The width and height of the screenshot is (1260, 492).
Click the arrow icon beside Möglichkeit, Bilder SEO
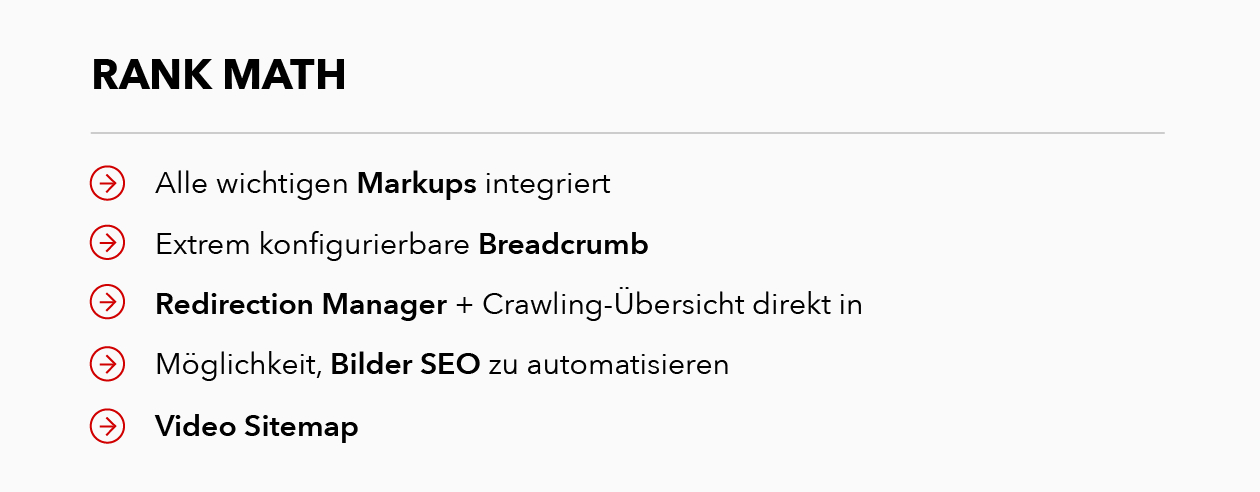tap(107, 365)
